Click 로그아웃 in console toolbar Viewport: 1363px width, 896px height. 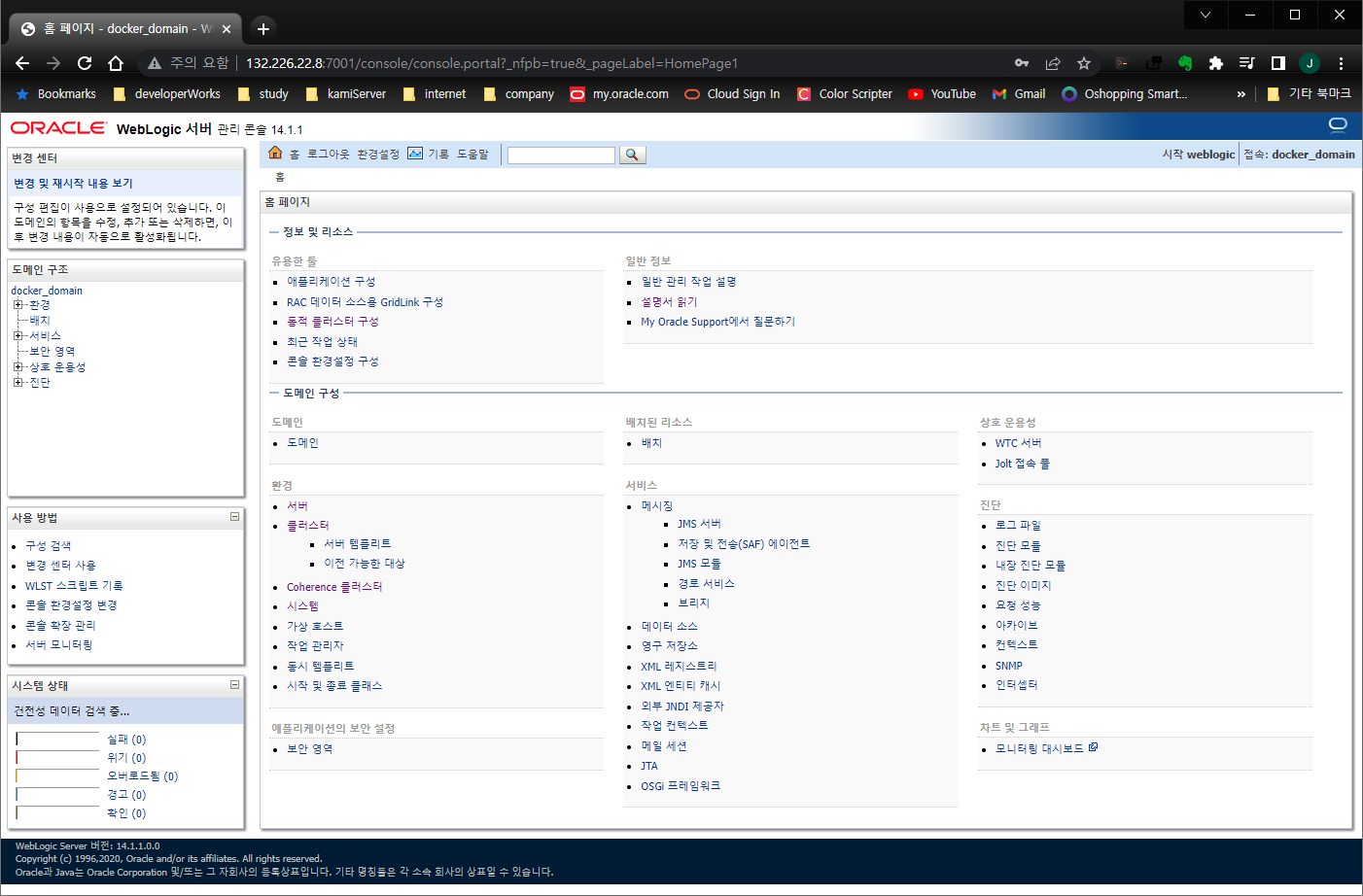tap(328, 155)
